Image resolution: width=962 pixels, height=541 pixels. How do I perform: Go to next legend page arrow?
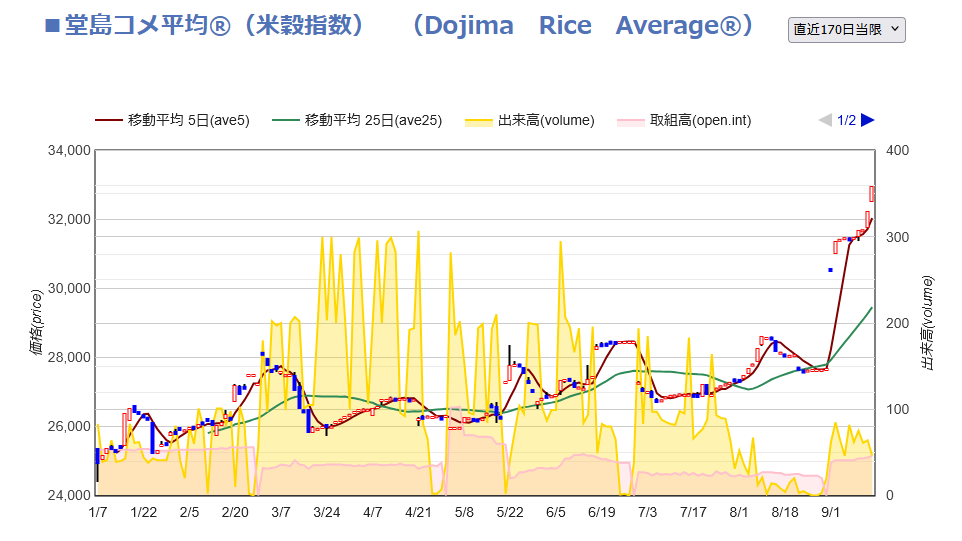(x=868, y=120)
